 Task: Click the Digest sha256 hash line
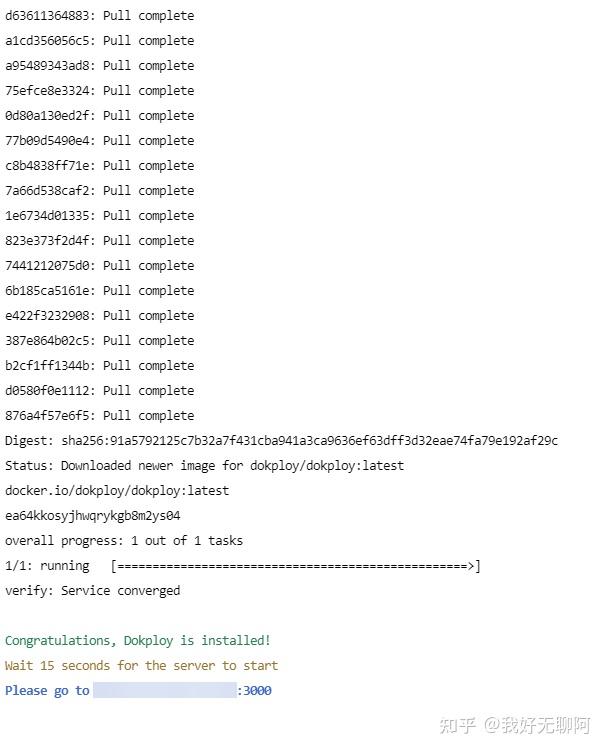[281, 441]
